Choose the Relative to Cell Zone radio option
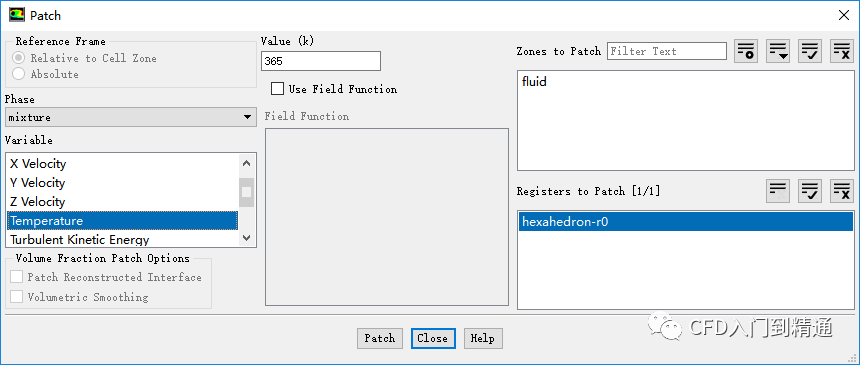860x365 pixels. click(x=19, y=58)
